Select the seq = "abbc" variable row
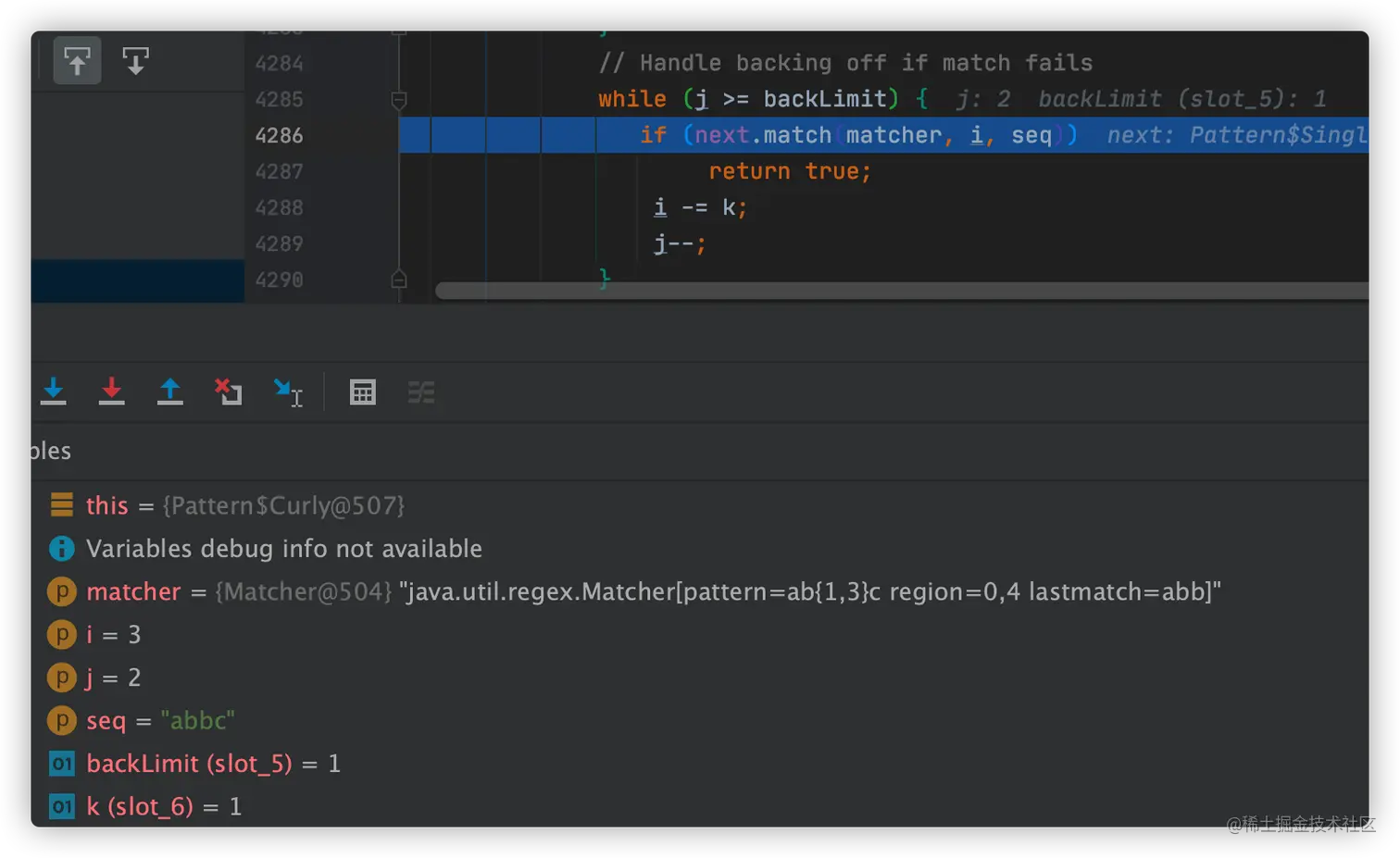This screenshot has width=1400, height=858. pos(699,720)
